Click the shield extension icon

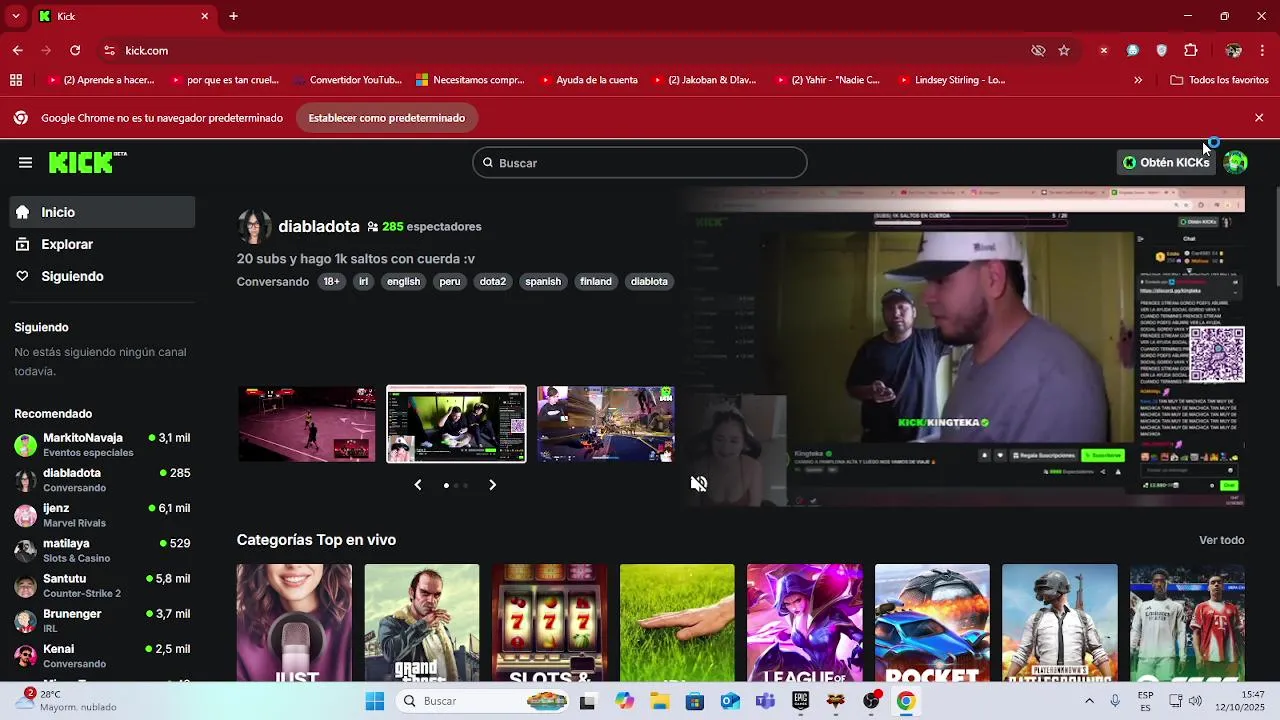[x=1162, y=50]
